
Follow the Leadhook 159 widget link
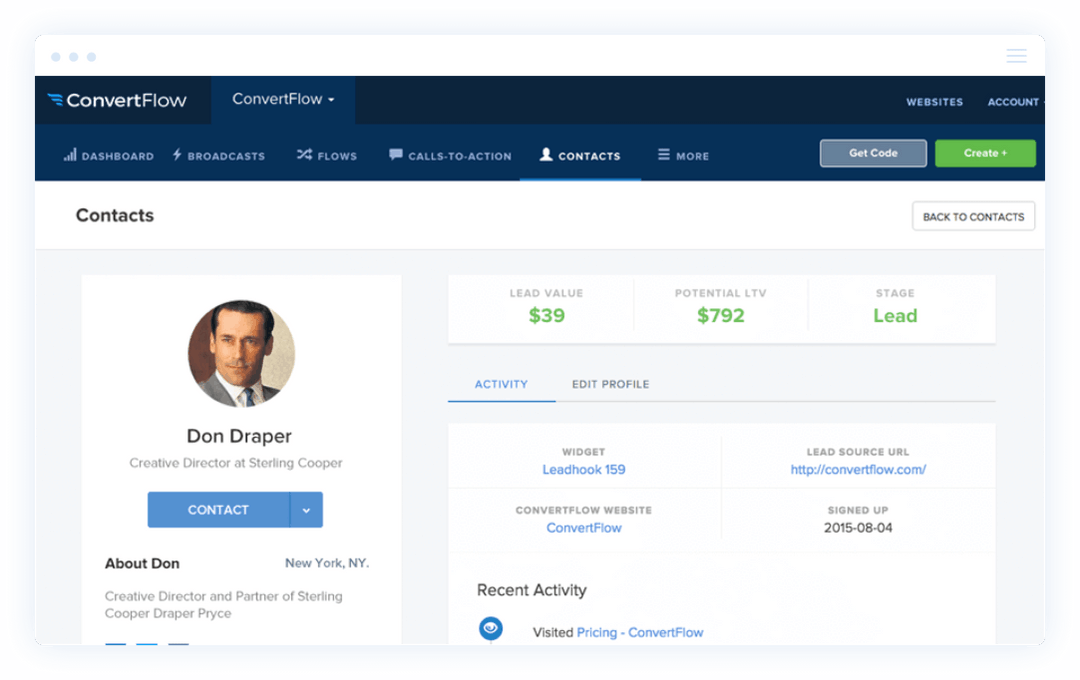point(584,469)
